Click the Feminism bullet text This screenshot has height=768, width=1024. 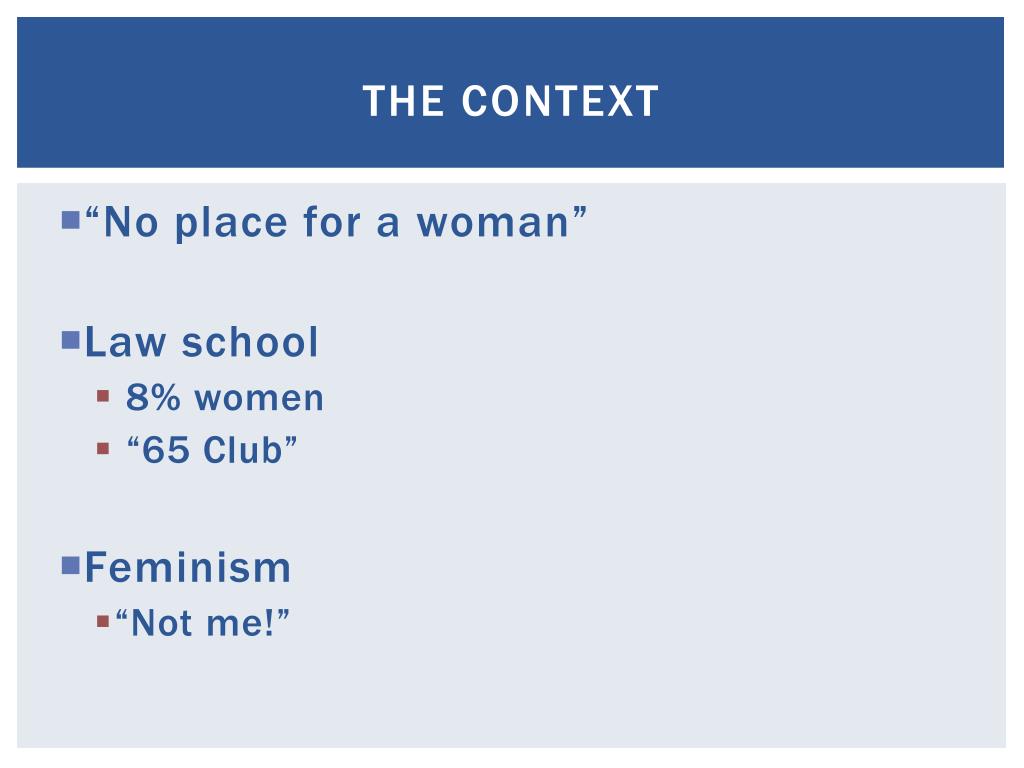click(x=187, y=567)
